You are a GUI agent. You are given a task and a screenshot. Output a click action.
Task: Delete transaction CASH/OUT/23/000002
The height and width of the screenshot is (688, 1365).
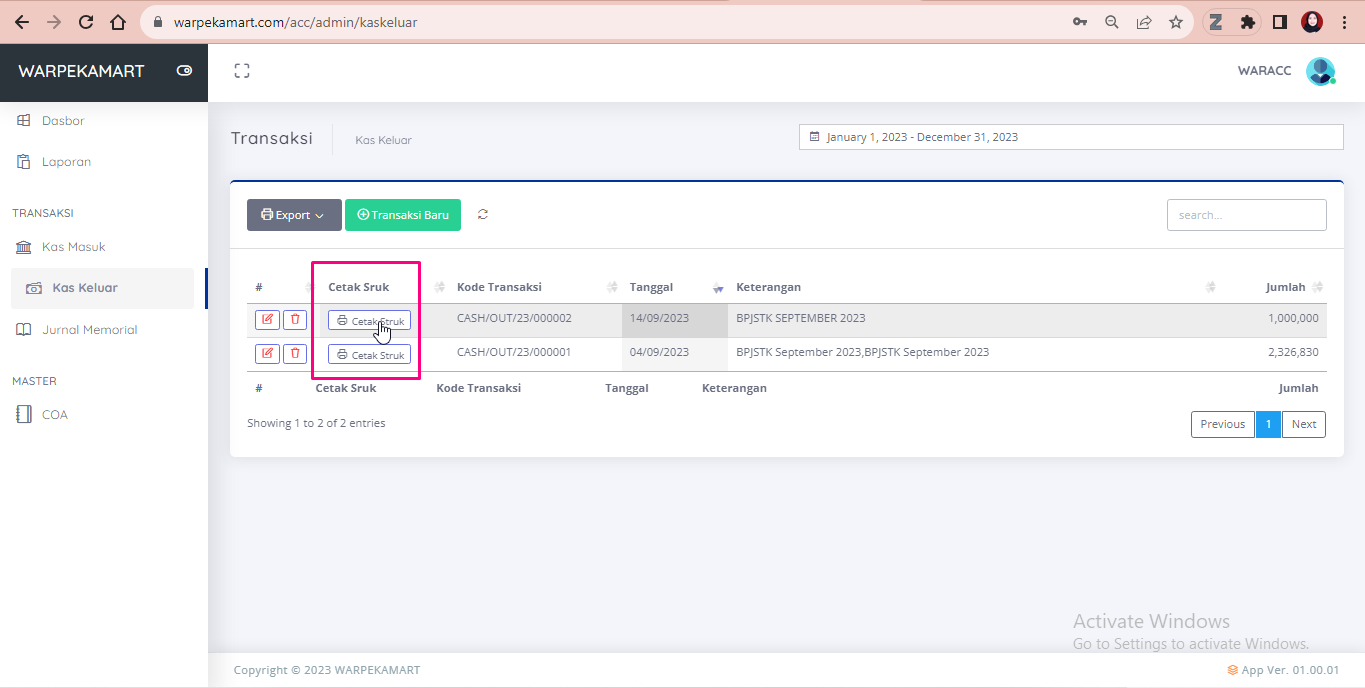tap(295, 320)
